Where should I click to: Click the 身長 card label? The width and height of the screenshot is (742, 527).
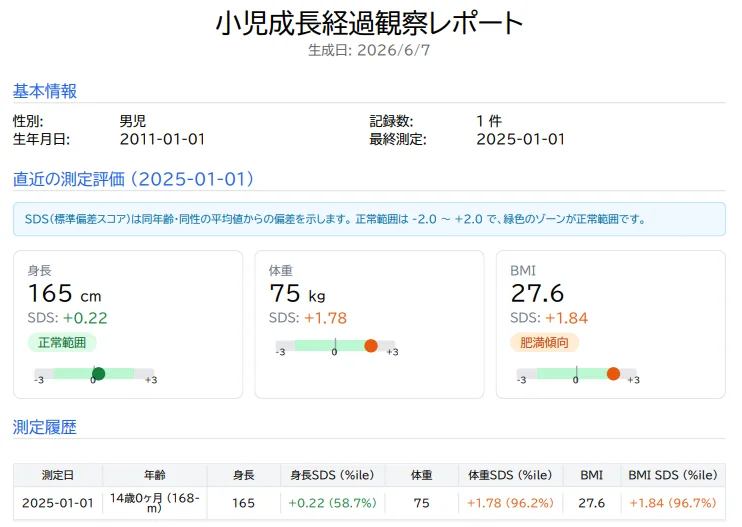(39, 271)
